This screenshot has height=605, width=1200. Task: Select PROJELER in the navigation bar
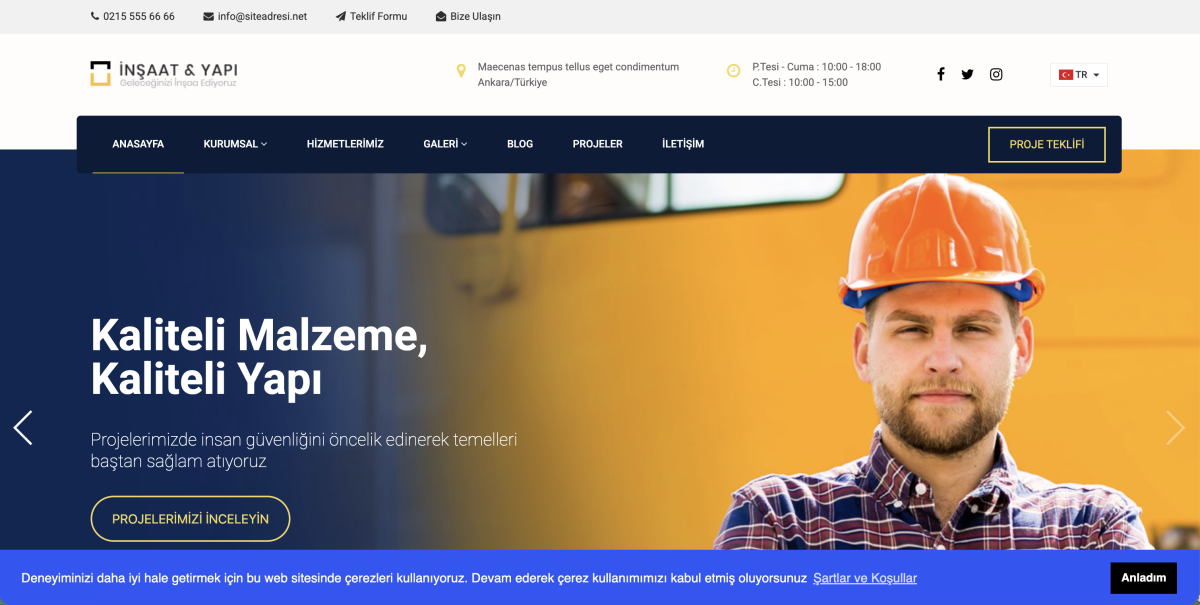point(597,143)
